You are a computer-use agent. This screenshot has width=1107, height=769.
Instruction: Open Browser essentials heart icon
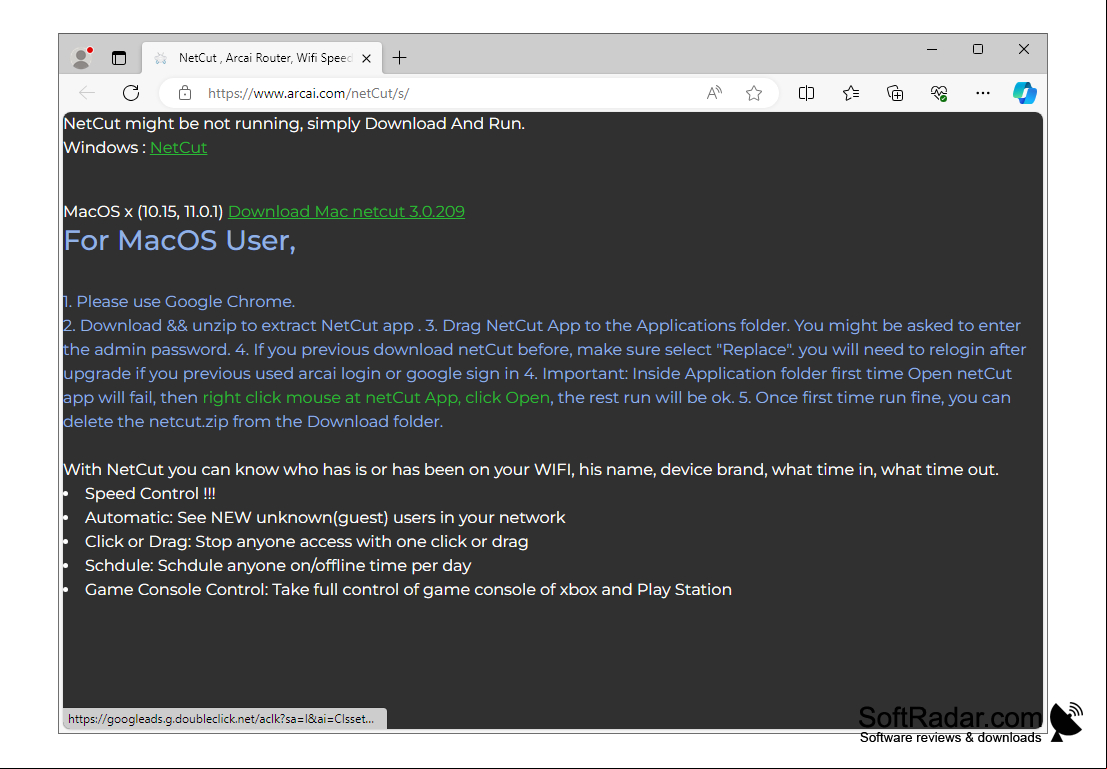[939, 93]
